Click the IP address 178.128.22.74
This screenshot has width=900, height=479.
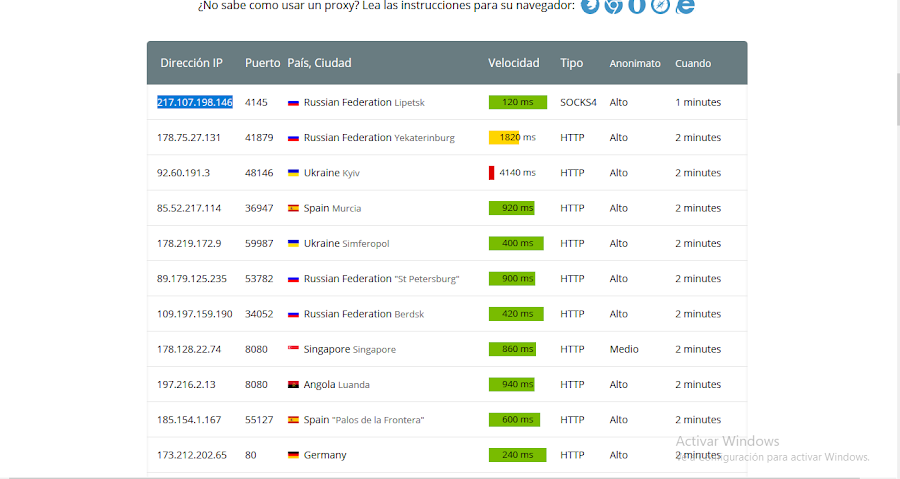click(189, 349)
